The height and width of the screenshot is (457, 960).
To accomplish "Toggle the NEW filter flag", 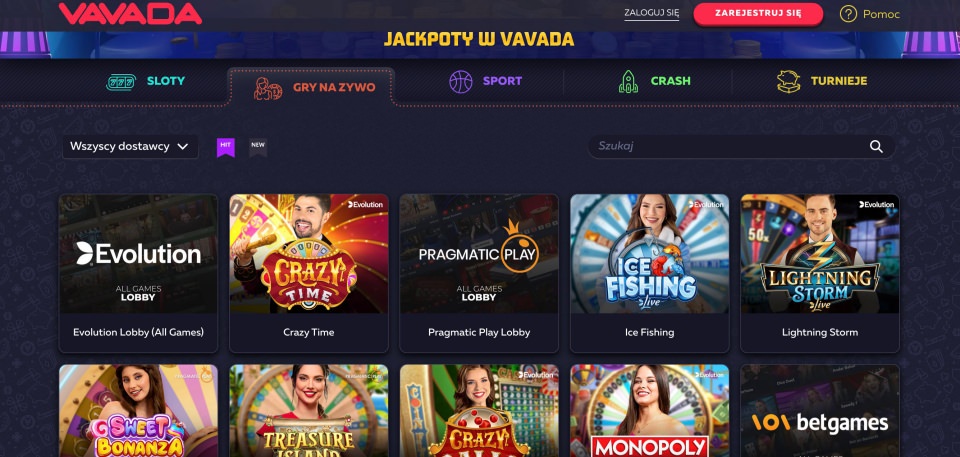I will tap(258, 147).
